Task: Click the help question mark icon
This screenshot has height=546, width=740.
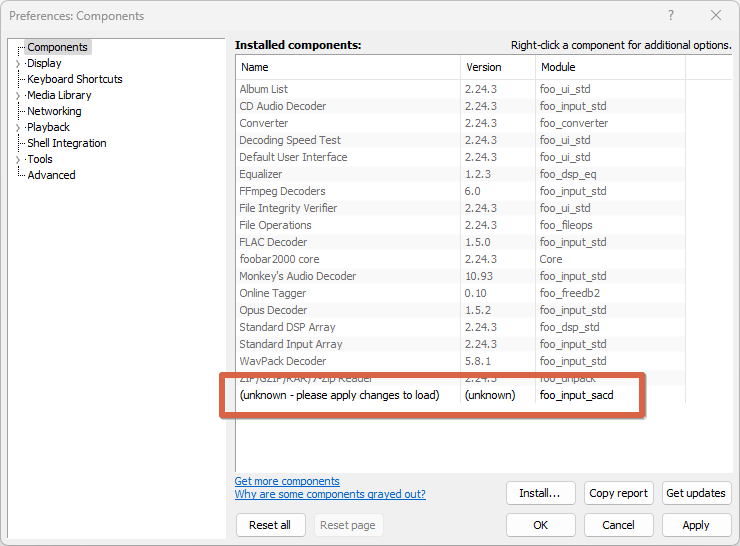Action: [x=671, y=15]
